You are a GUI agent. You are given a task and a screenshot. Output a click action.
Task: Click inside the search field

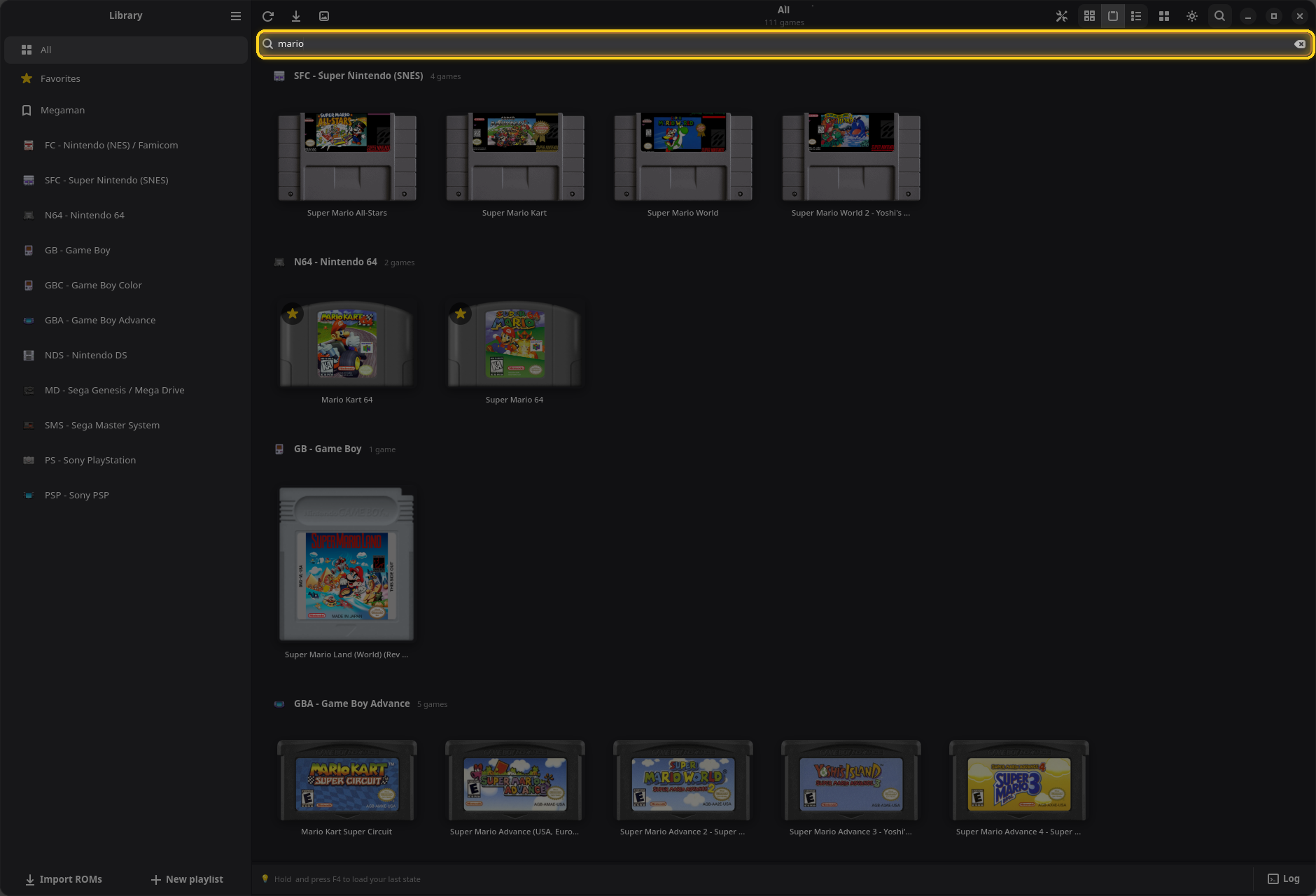point(784,44)
